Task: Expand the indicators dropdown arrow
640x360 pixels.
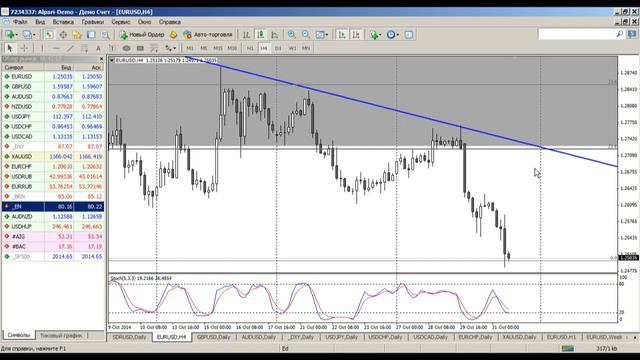Action: tap(380, 35)
